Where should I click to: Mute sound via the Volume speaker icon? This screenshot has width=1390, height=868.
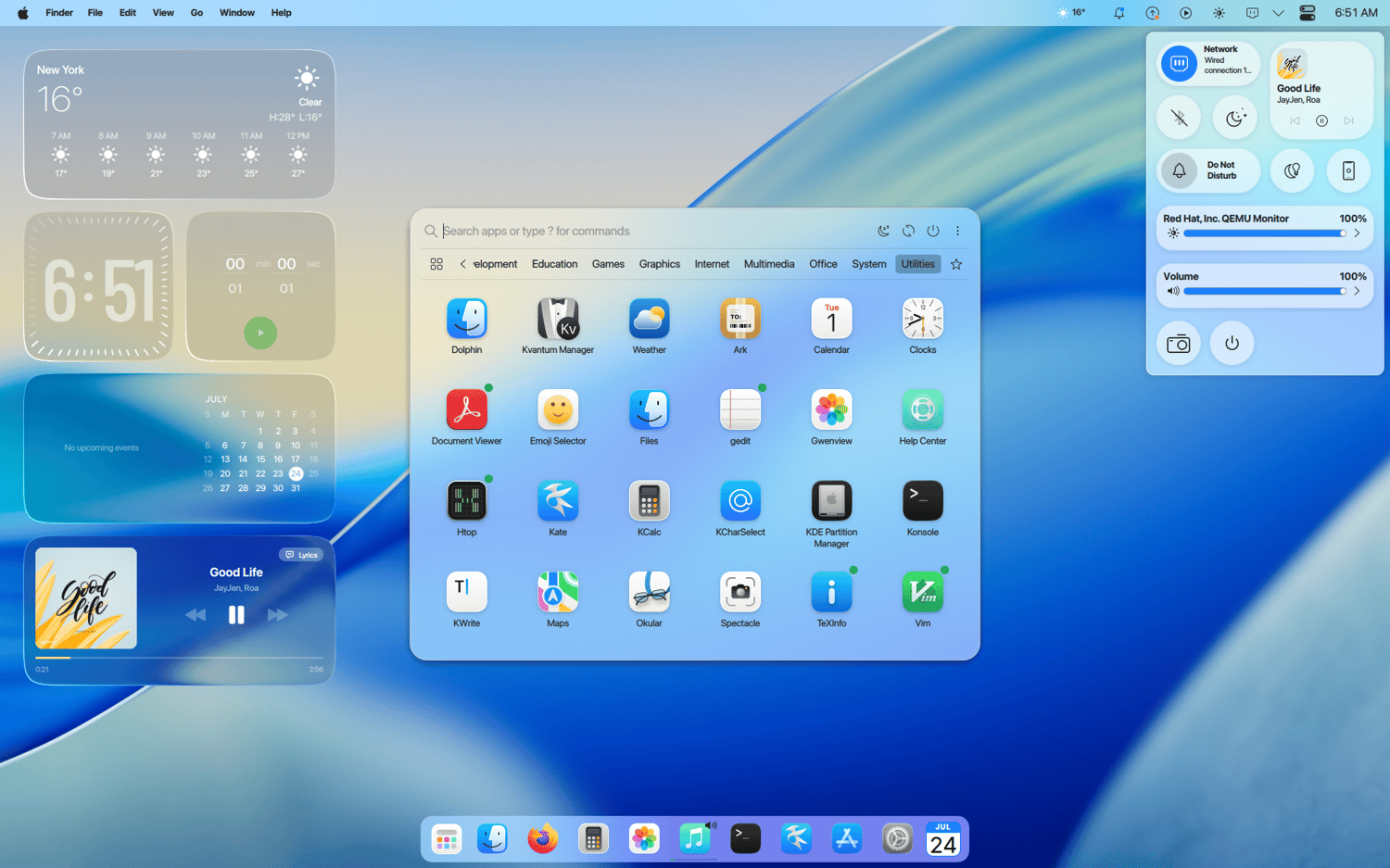(1173, 291)
